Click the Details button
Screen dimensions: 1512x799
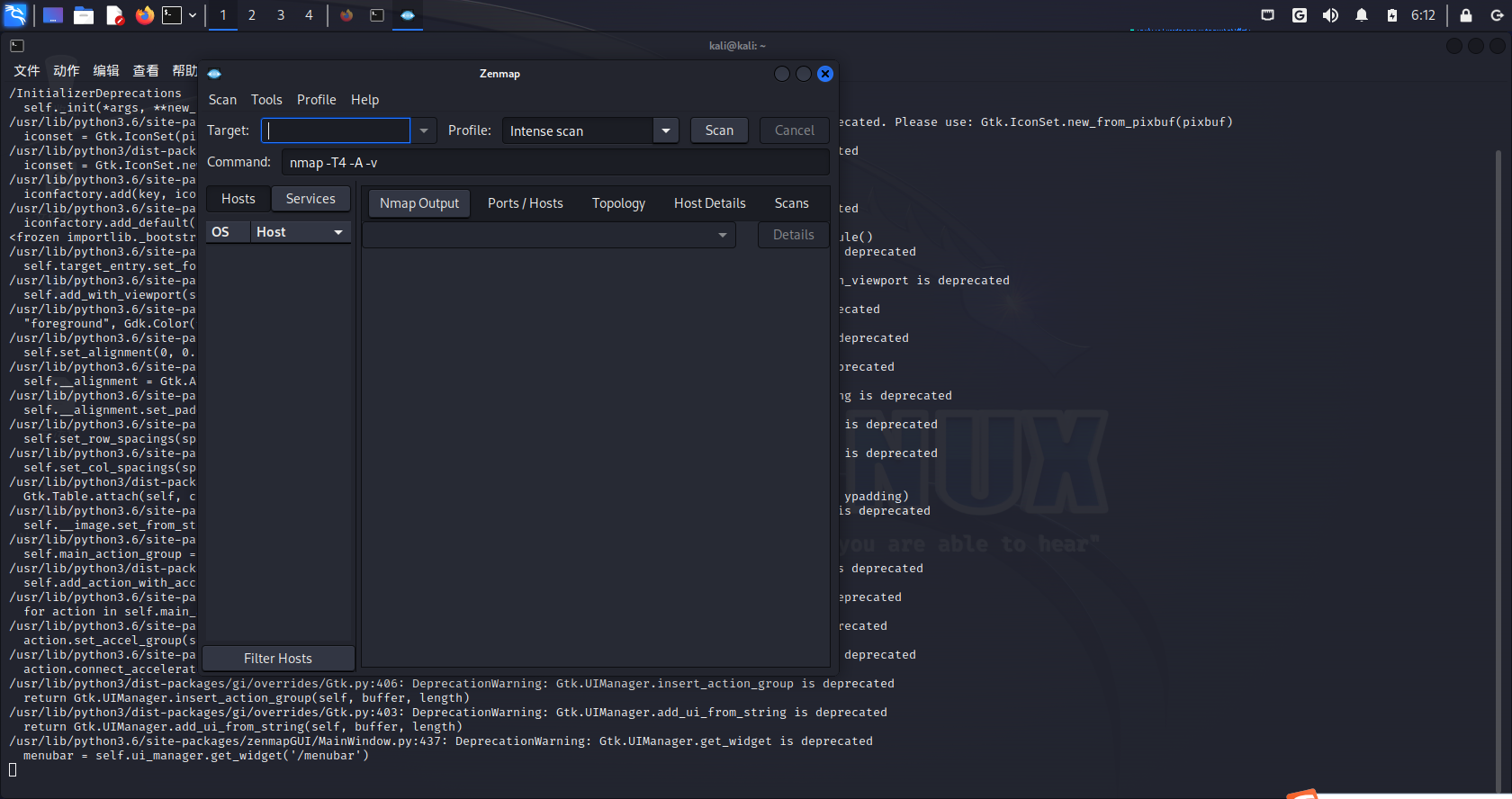pos(794,235)
